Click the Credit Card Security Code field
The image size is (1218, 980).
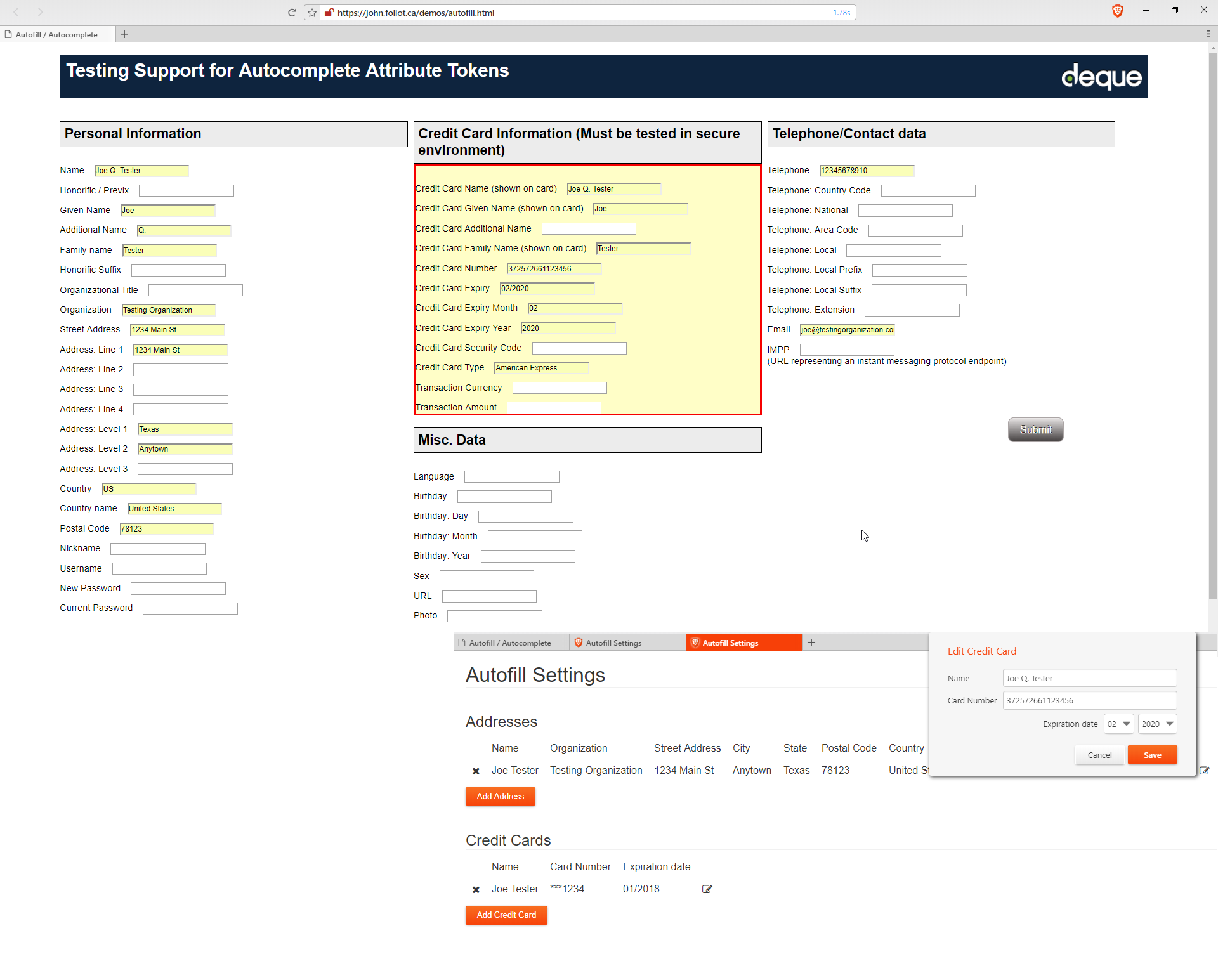579,348
